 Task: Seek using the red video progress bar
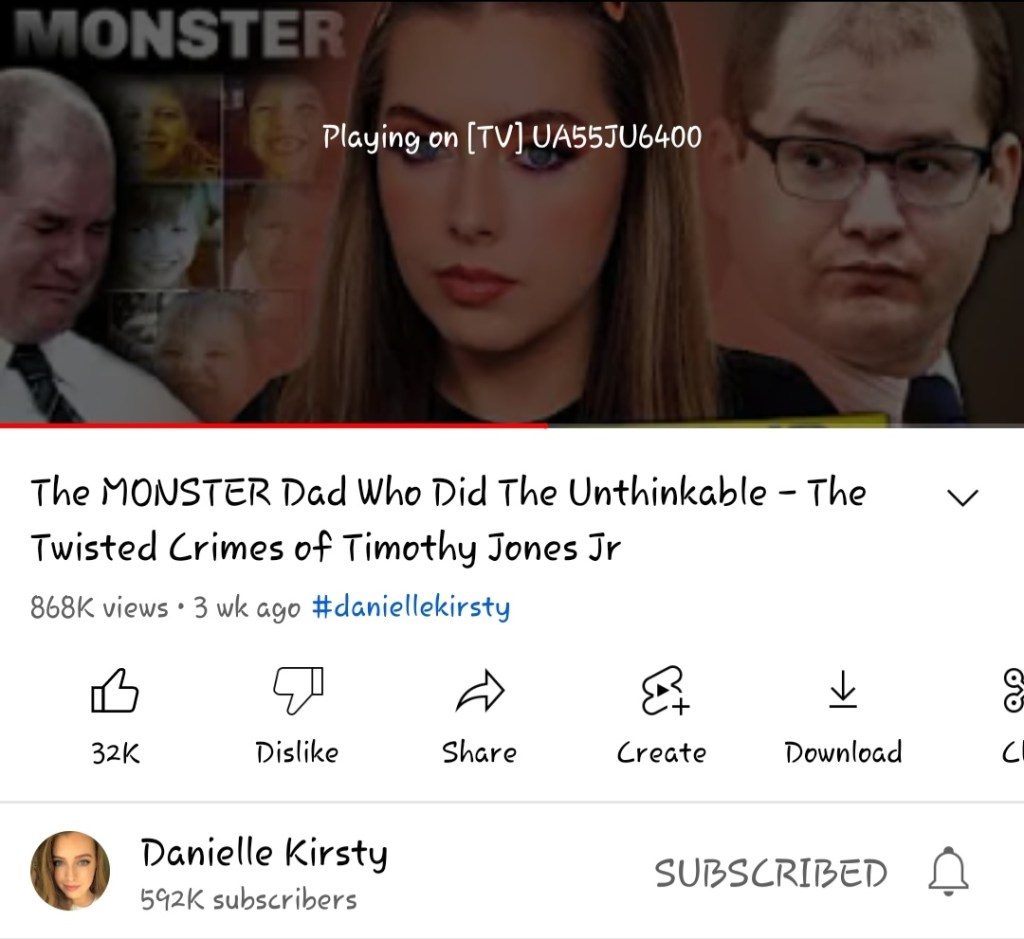tap(512, 426)
